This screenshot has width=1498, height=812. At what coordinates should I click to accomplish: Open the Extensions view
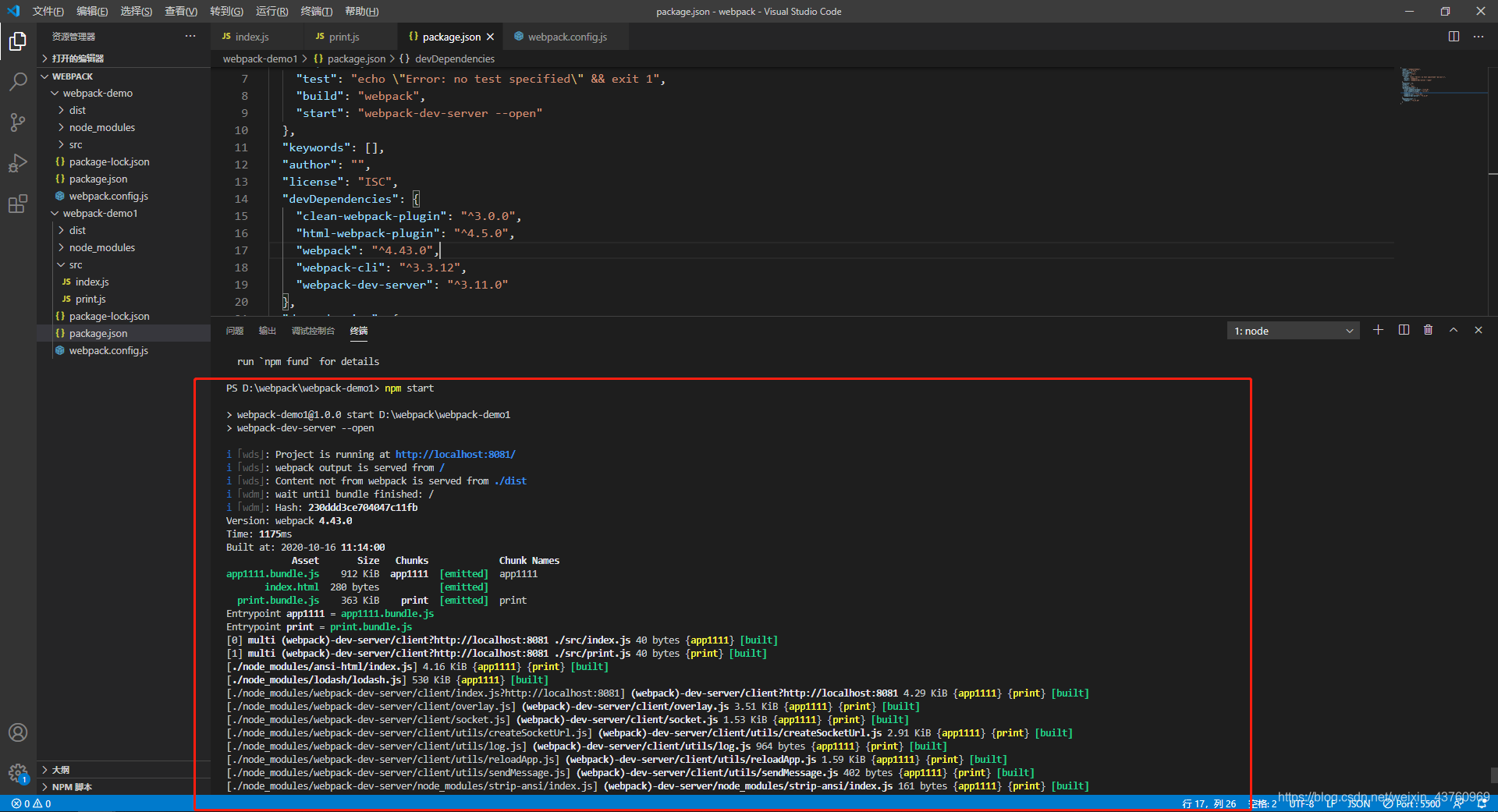pos(17,204)
